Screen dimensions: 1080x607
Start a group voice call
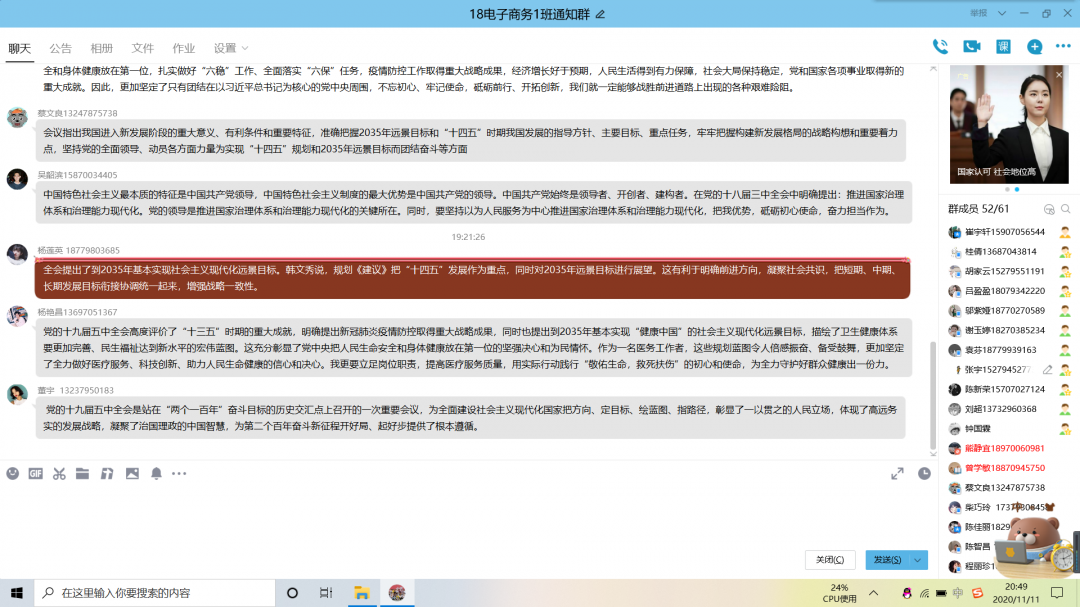[940, 46]
